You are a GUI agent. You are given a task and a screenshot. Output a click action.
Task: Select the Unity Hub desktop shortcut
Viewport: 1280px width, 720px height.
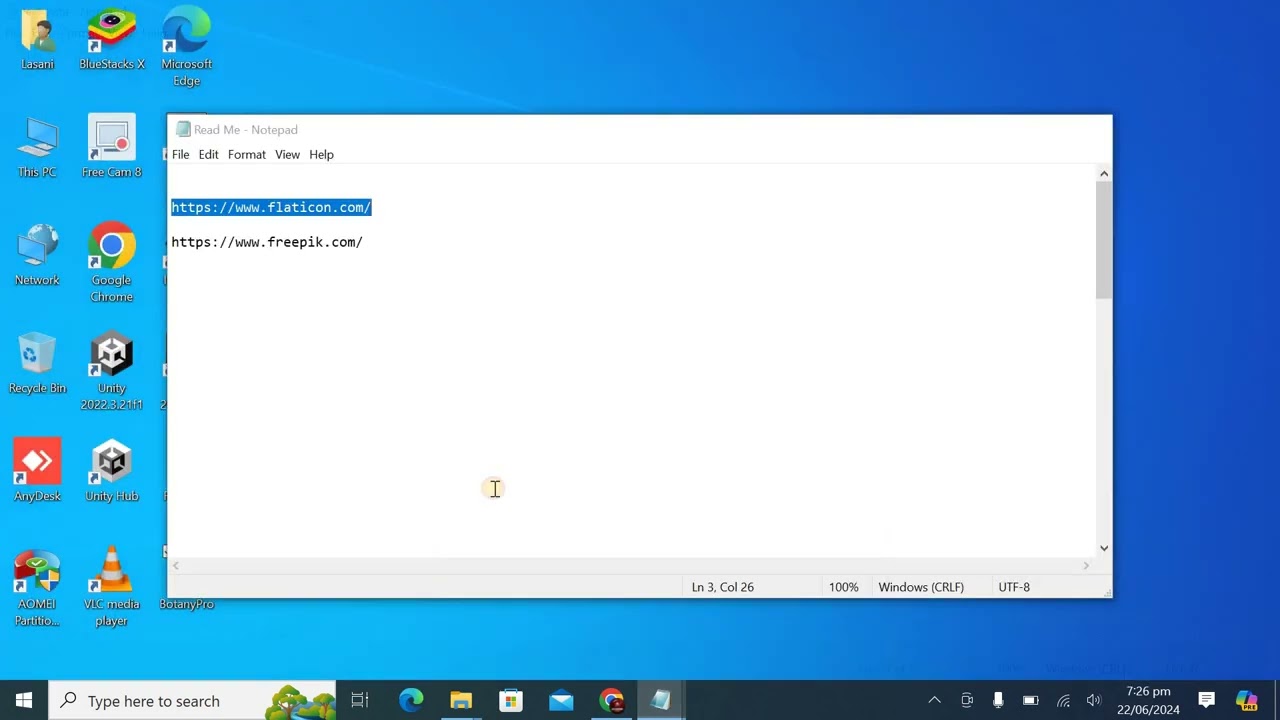[x=112, y=472]
